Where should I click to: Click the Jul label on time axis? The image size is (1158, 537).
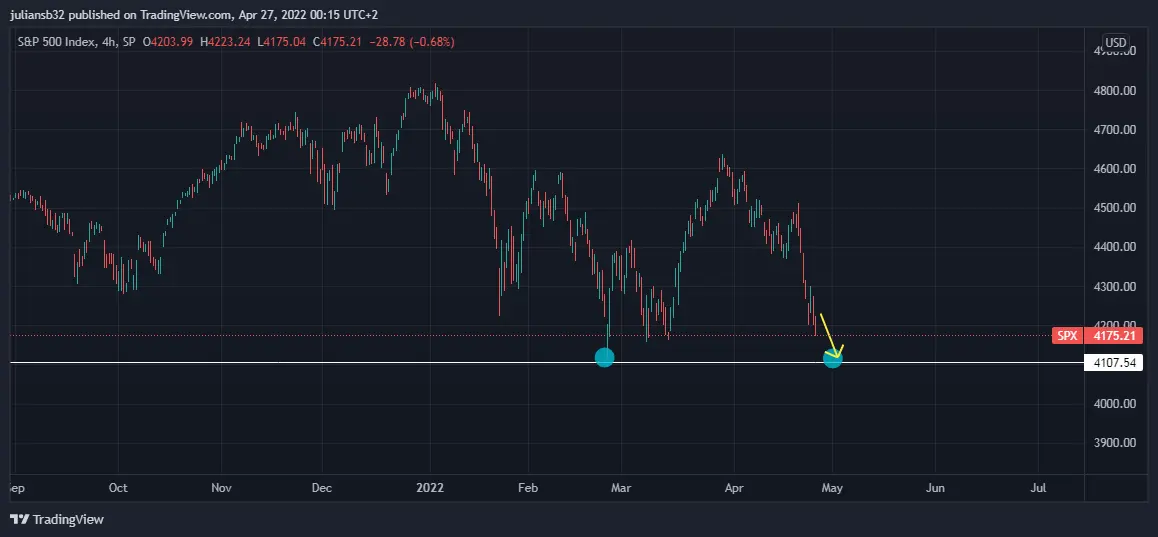click(x=1038, y=488)
